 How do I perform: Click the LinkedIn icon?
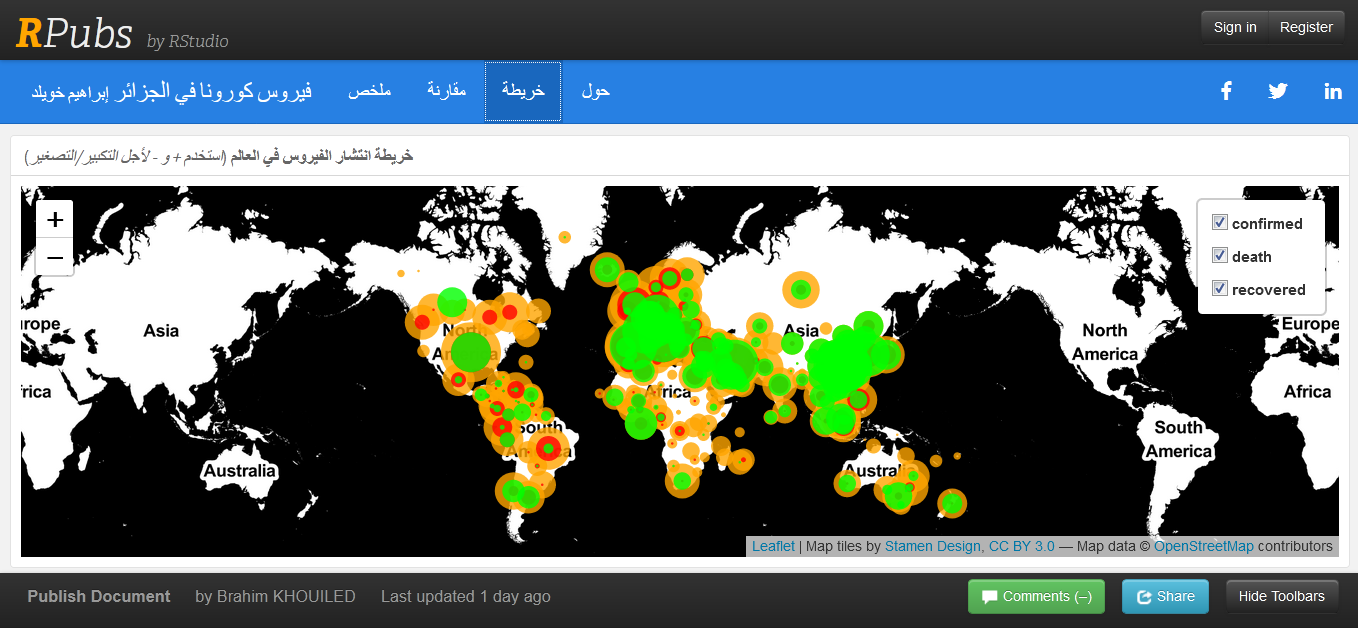click(1332, 91)
